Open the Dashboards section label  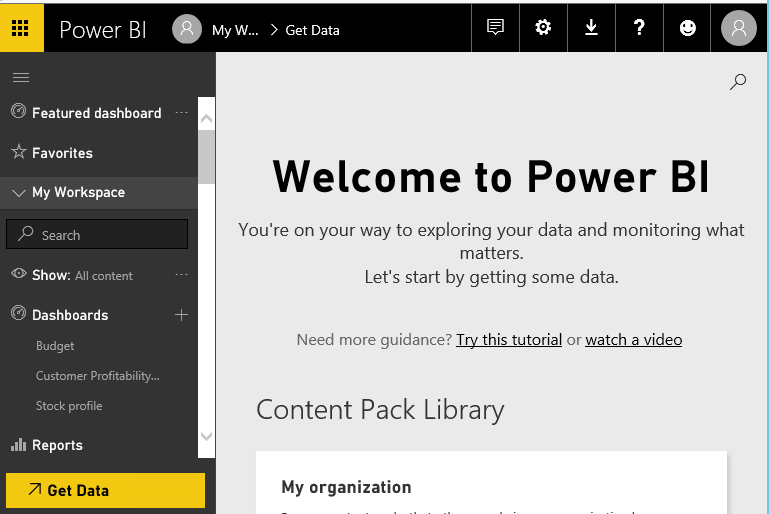pos(70,315)
